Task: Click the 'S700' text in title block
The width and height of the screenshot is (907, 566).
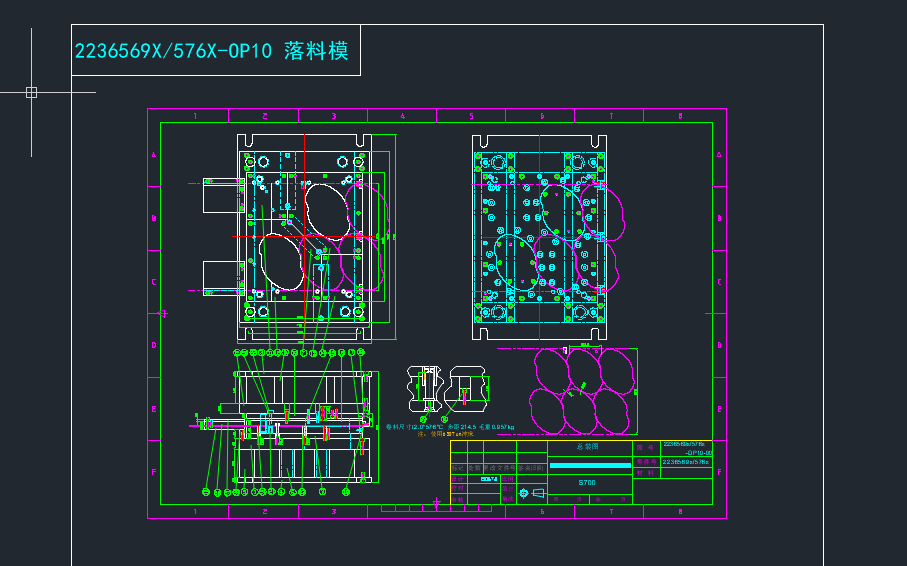Action: tap(587, 483)
